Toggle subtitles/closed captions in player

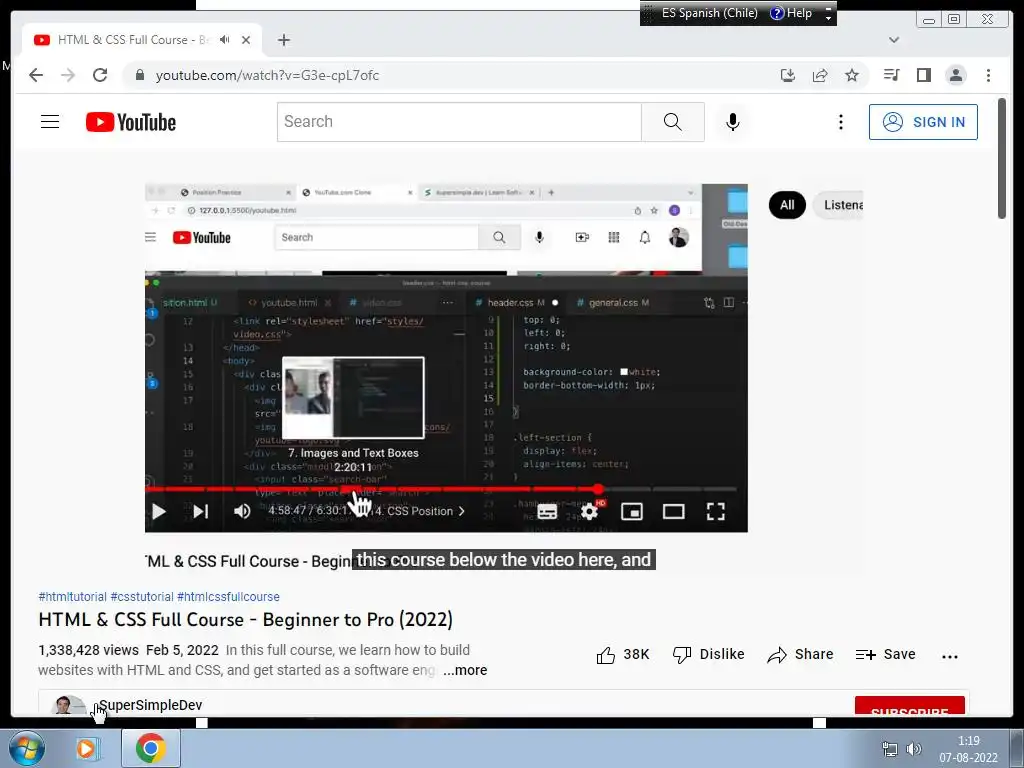[x=547, y=511]
